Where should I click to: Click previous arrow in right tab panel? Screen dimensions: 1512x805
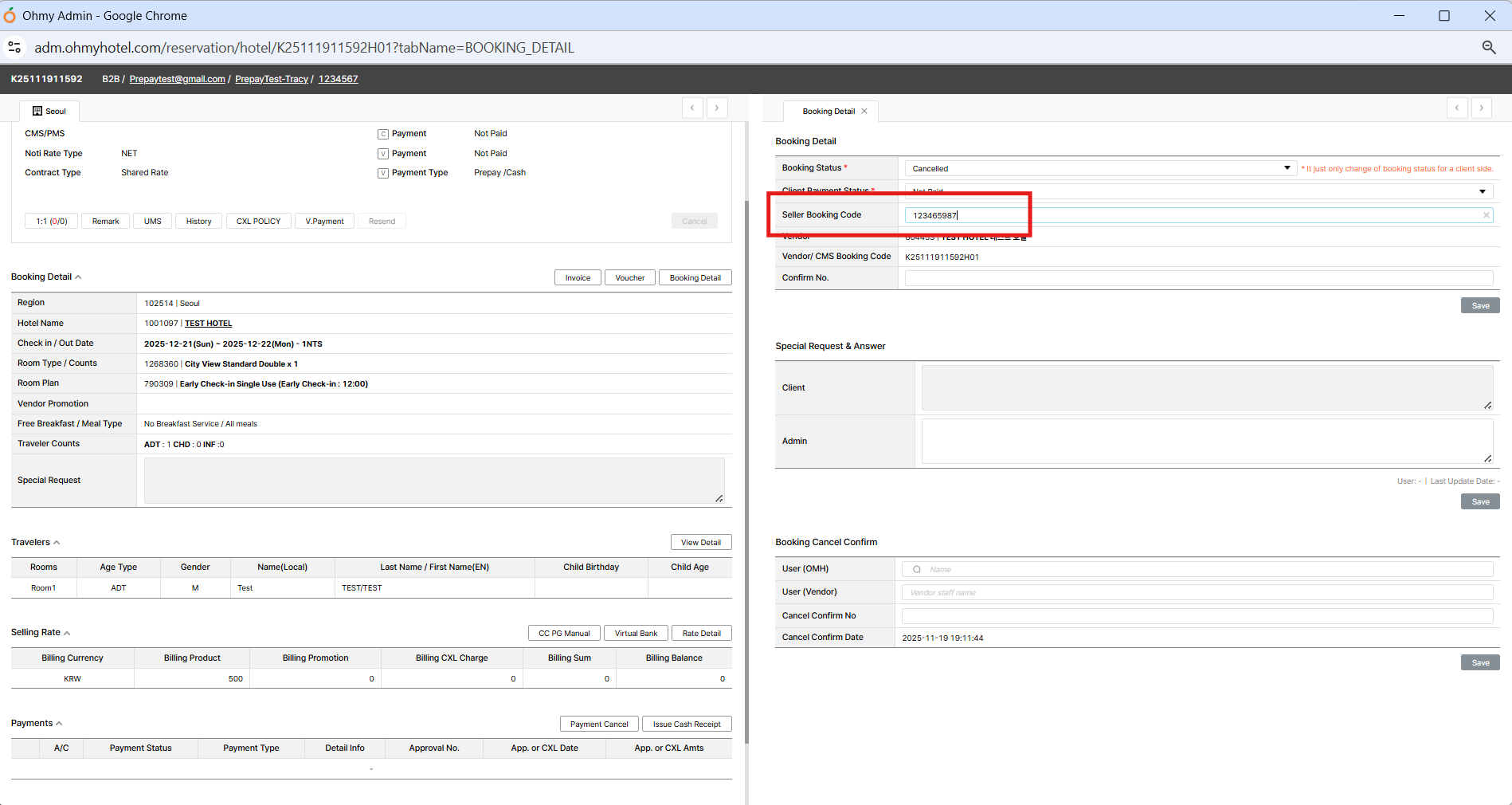click(1457, 108)
